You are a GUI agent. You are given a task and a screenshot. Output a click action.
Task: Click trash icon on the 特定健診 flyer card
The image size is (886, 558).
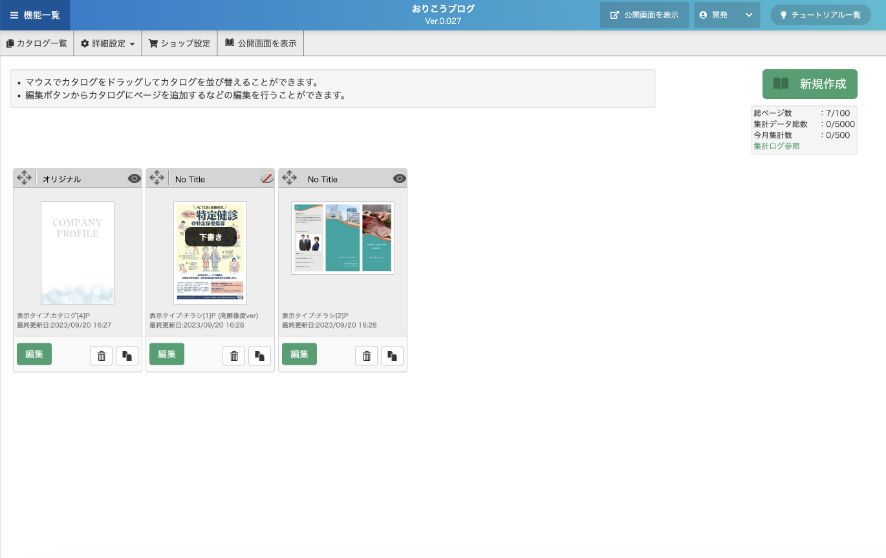tap(233, 356)
